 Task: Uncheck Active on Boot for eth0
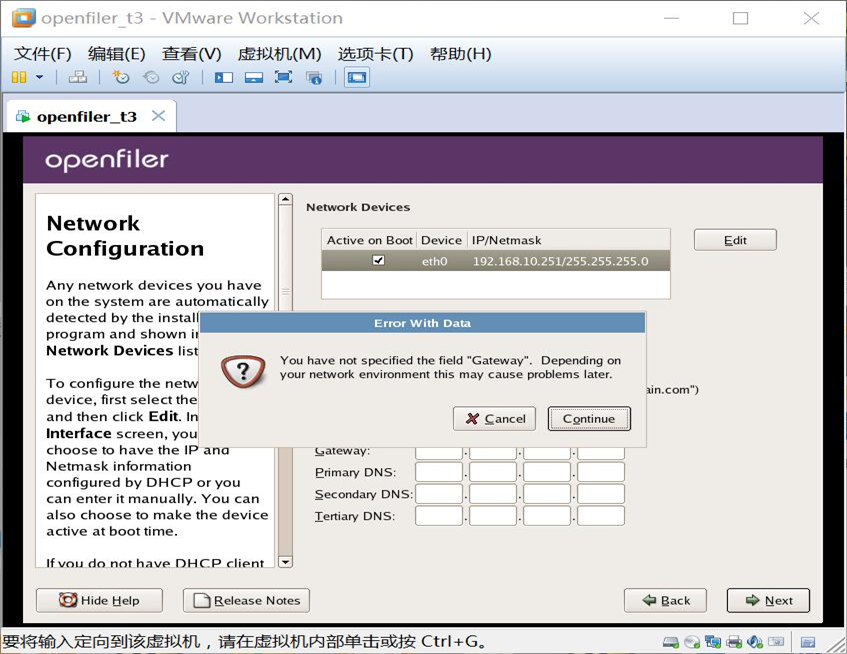pos(379,260)
